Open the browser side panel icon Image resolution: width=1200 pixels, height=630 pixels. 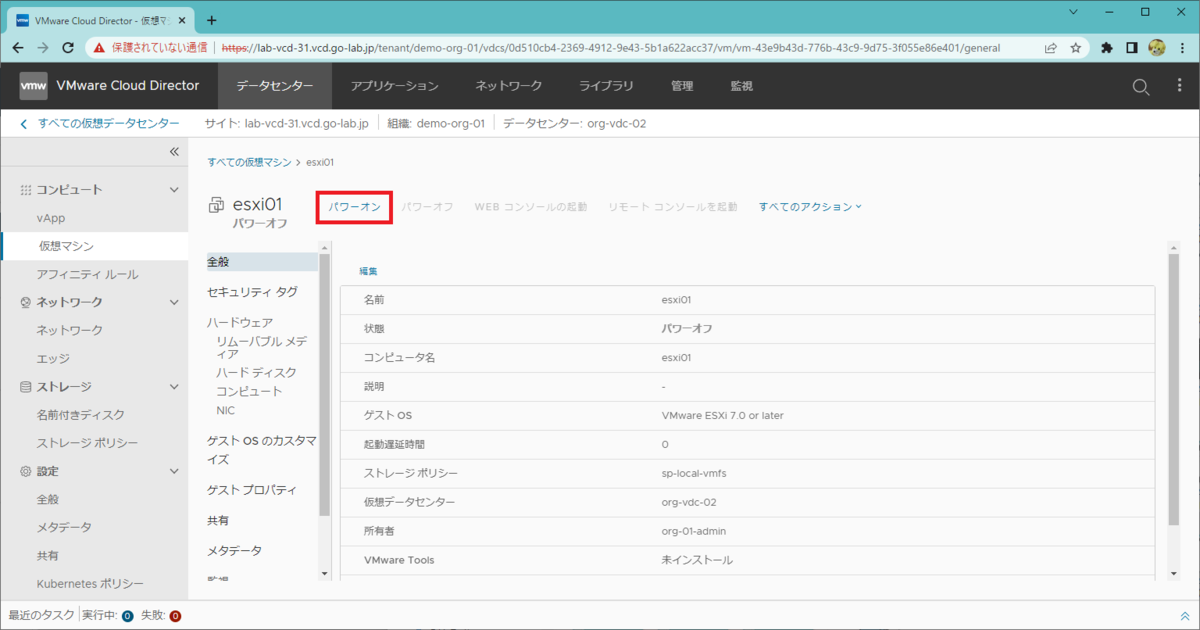(x=1132, y=47)
